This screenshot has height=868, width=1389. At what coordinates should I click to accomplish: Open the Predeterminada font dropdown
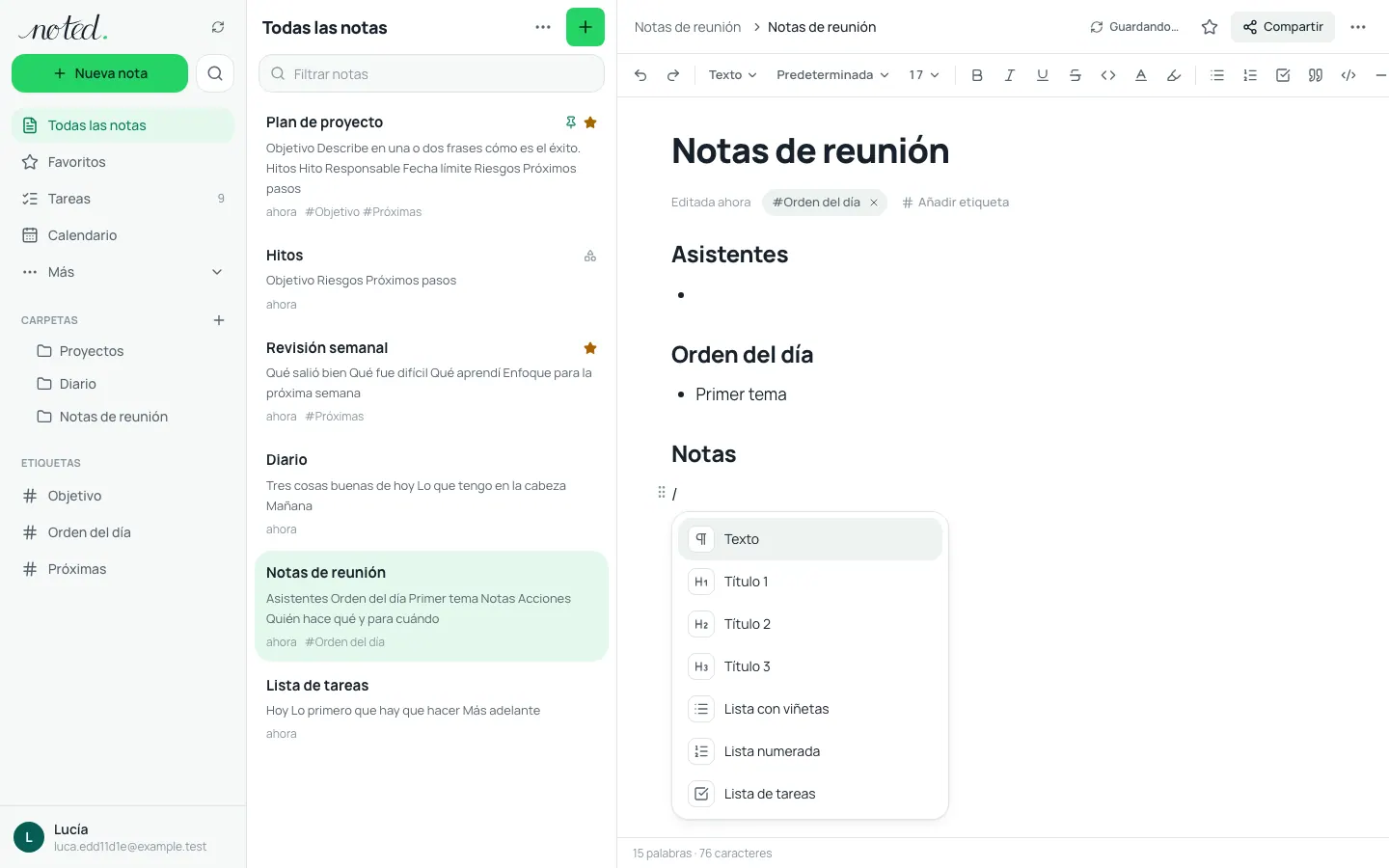pos(832,75)
